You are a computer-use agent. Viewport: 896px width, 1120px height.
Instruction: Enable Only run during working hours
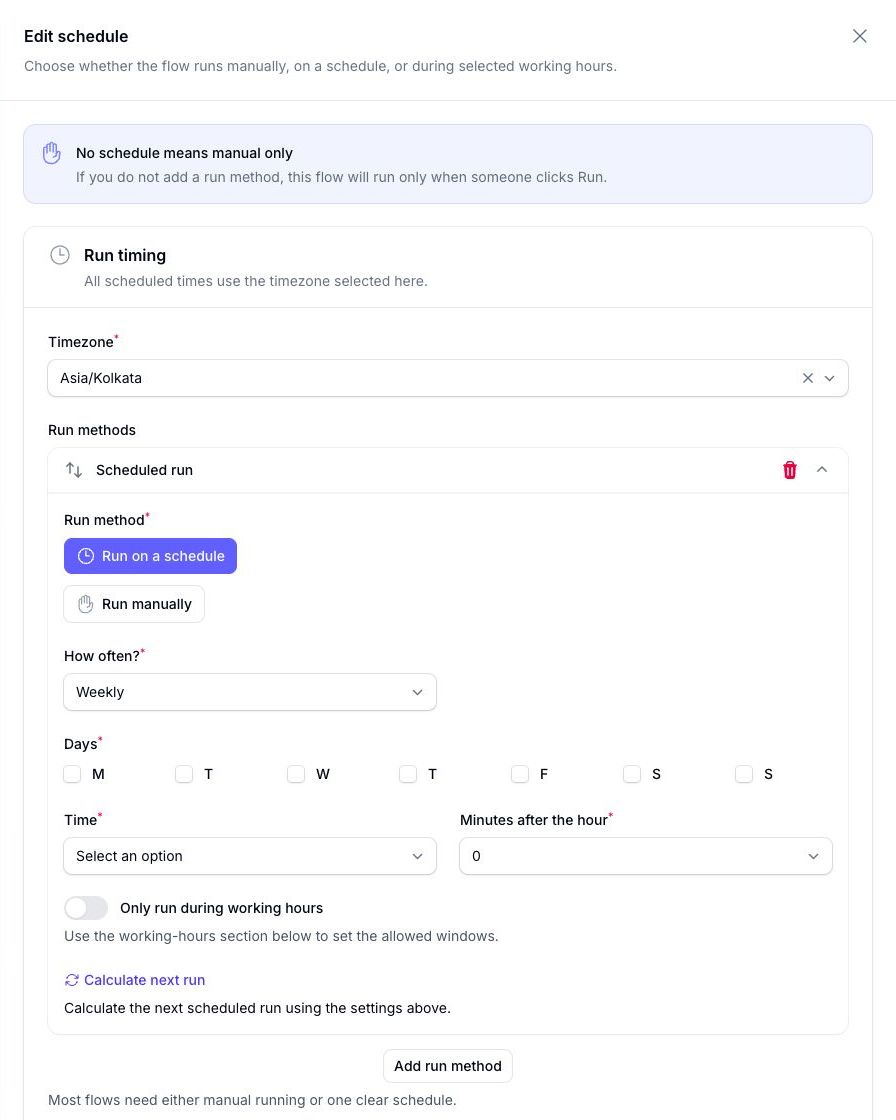(86, 908)
